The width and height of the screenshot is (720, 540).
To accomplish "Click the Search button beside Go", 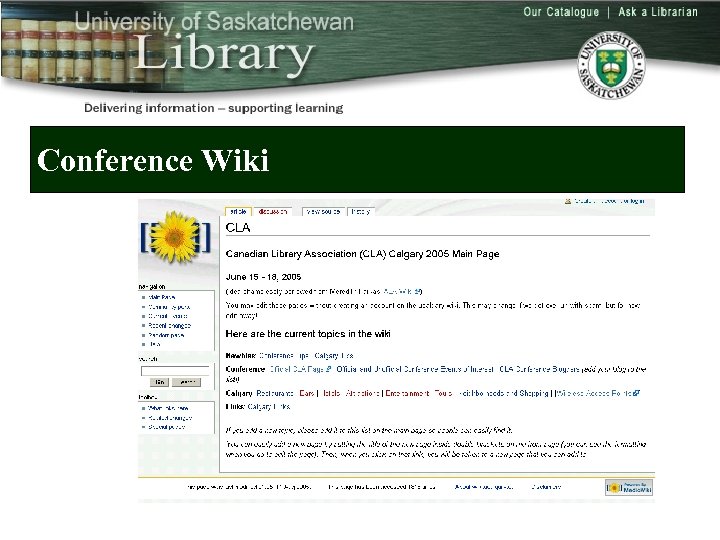I will click(186, 382).
